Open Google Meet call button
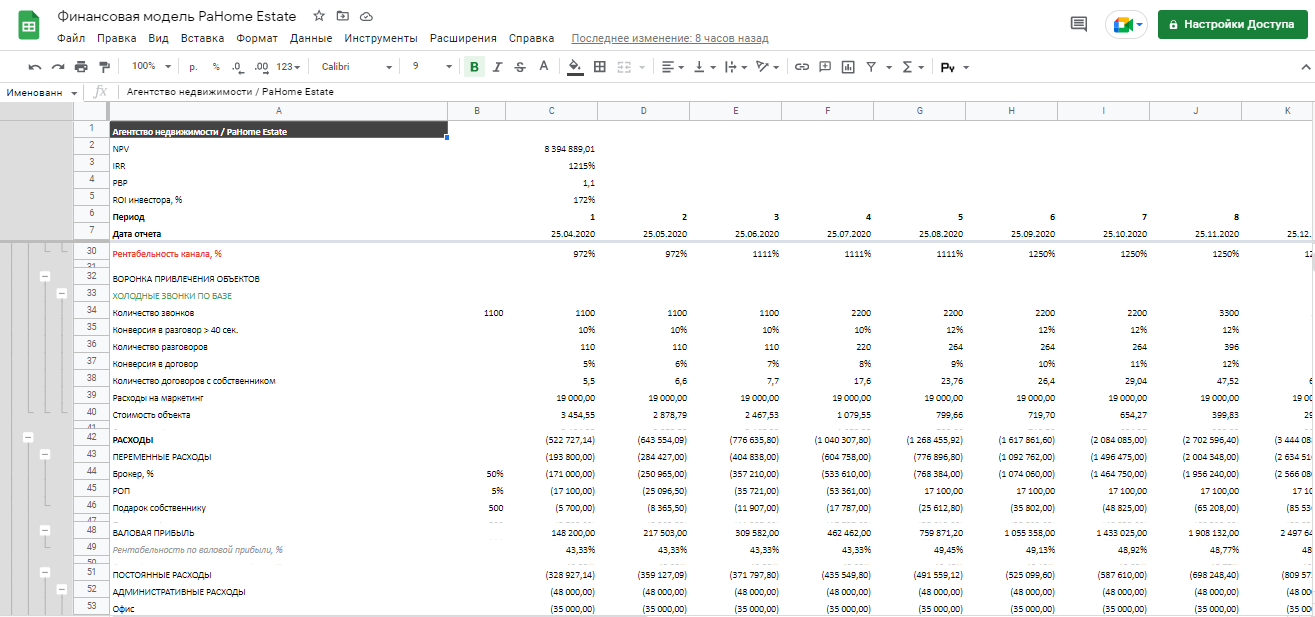This screenshot has height=617, width=1315. [x=1125, y=25]
